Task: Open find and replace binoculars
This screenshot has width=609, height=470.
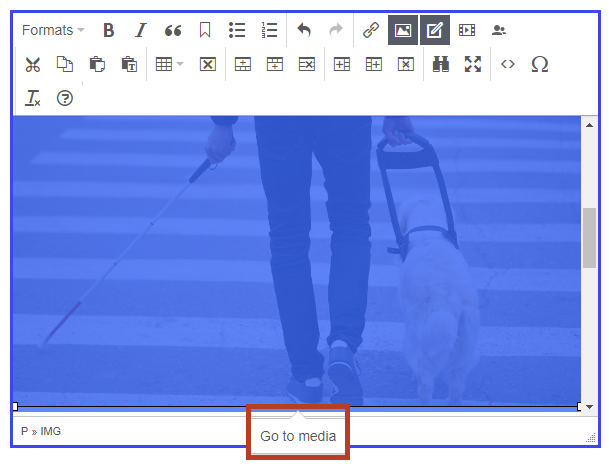Action: (440, 64)
